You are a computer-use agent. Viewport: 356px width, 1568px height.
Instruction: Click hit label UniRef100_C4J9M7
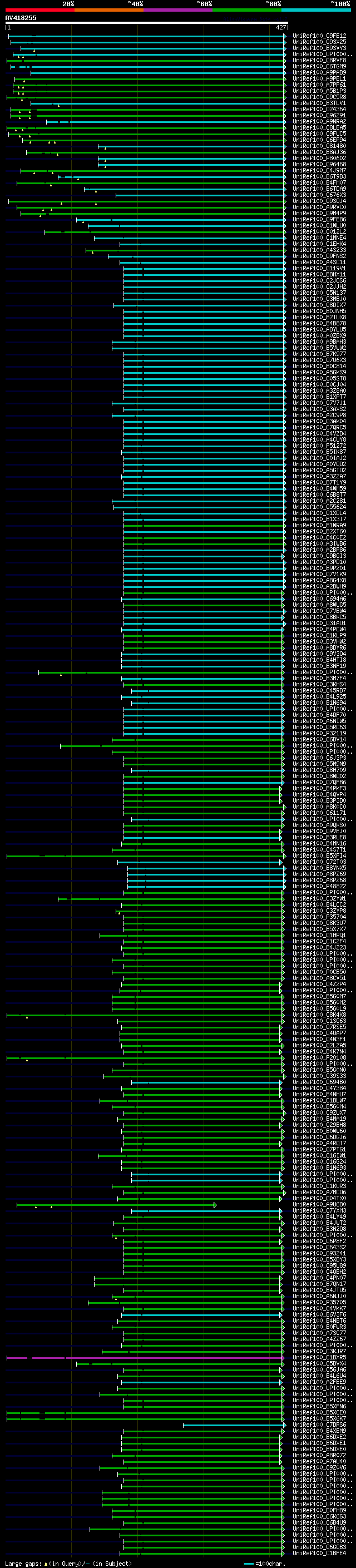[319, 170]
